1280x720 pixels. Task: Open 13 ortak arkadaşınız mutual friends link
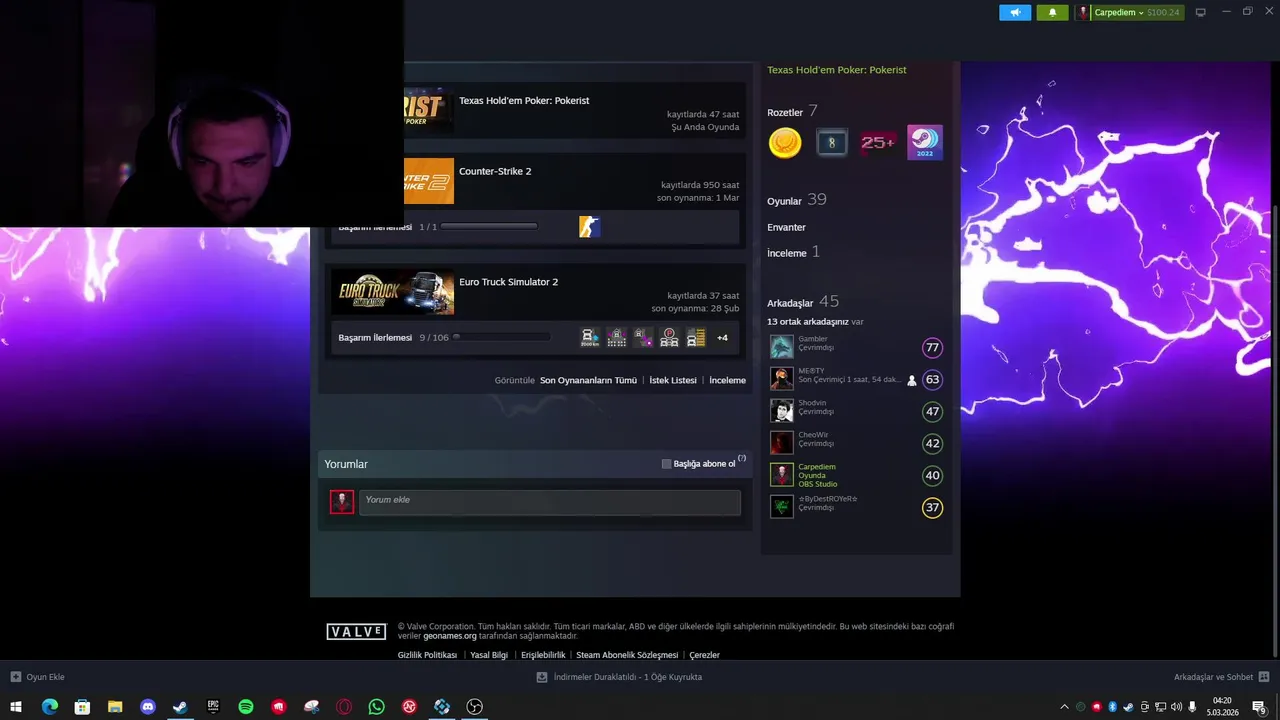pyautogui.click(x=808, y=322)
